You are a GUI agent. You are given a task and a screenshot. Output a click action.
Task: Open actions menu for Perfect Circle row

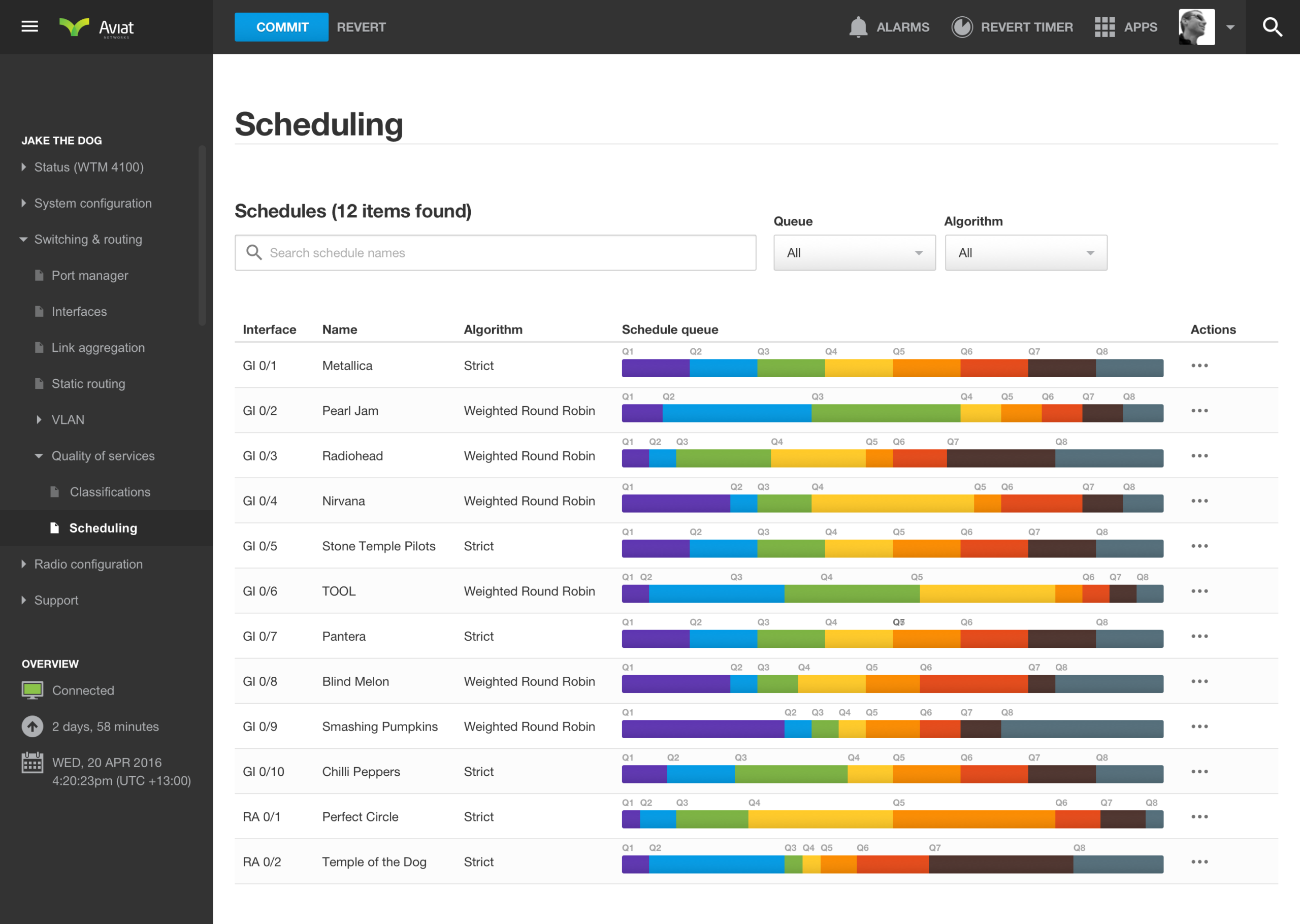pyautogui.click(x=1199, y=816)
